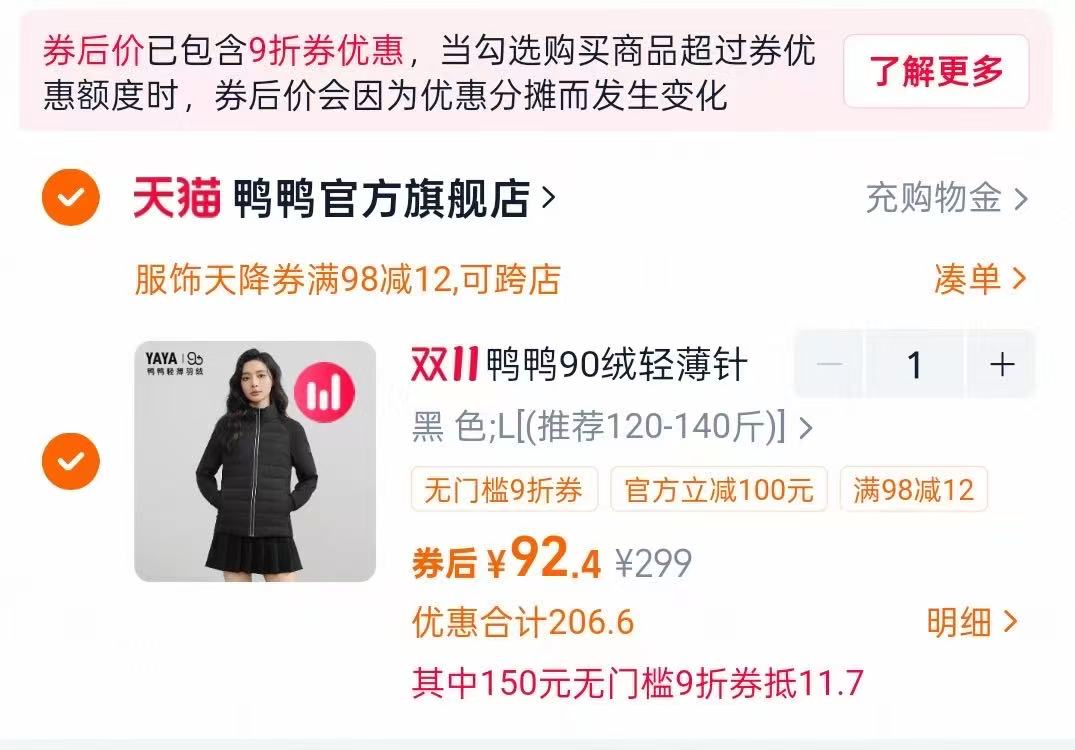Click the 天猫 logo icon
Image resolution: width=1075 pixels, height=750 pixels.
click(x=177, y=198)
